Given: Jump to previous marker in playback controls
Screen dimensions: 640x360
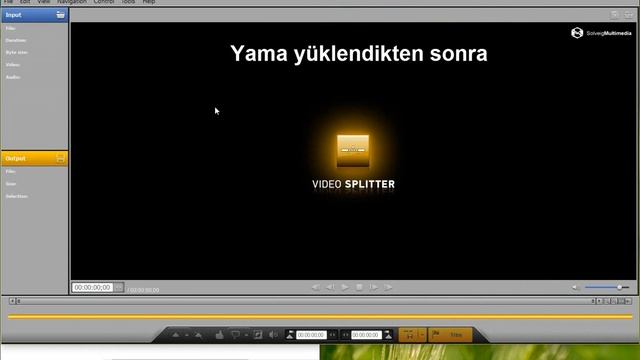Looking at the screenshot, I should pyautogui.click(x=315, y=287).
